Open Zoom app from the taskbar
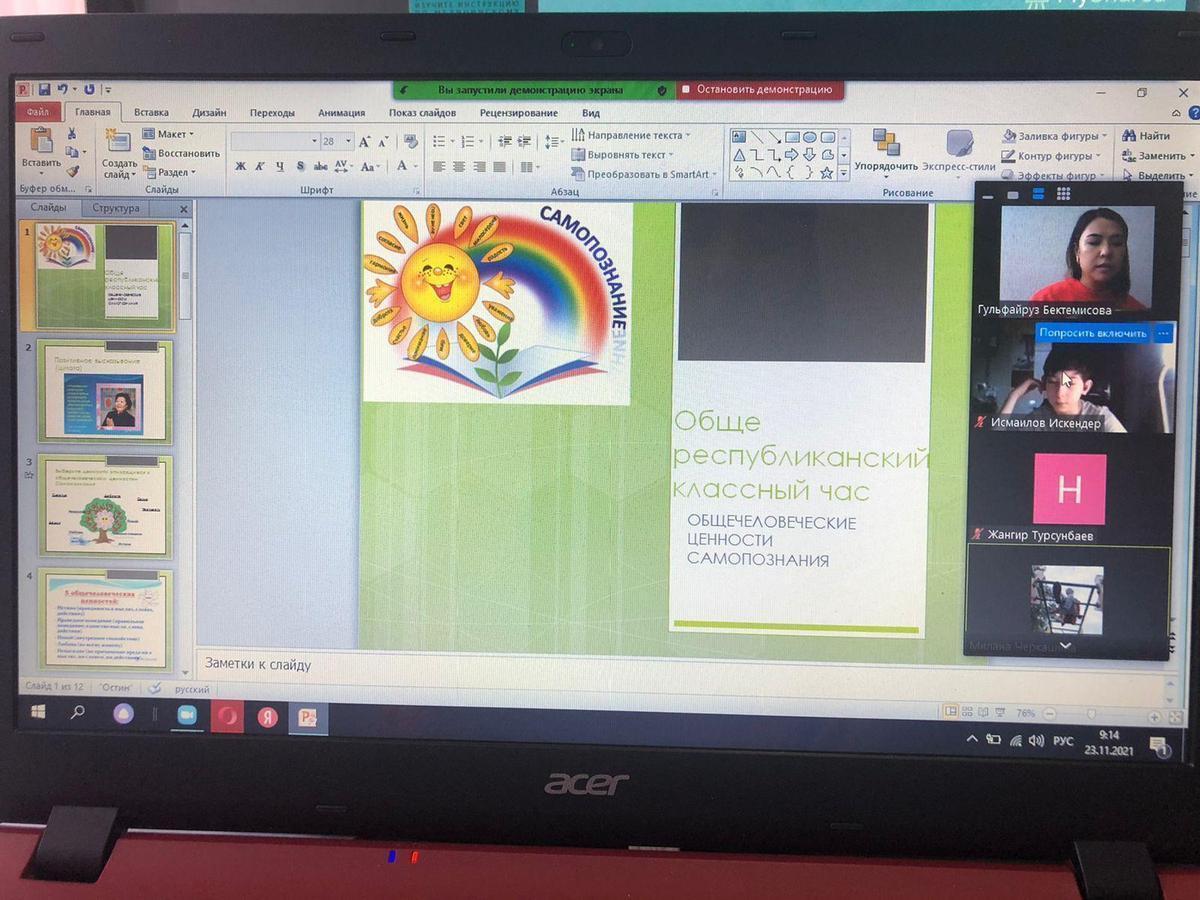The width and height of the screenshot is (1200, 900). pyautogui.click(x=186, y=715)
